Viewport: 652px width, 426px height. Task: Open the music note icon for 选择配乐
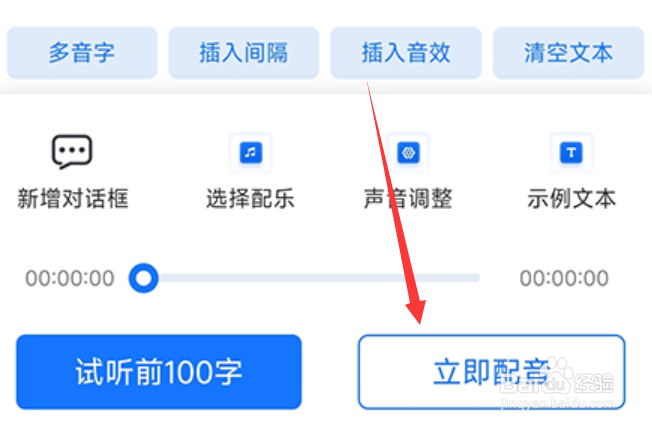pyautogui.click(x=251, y=153)
